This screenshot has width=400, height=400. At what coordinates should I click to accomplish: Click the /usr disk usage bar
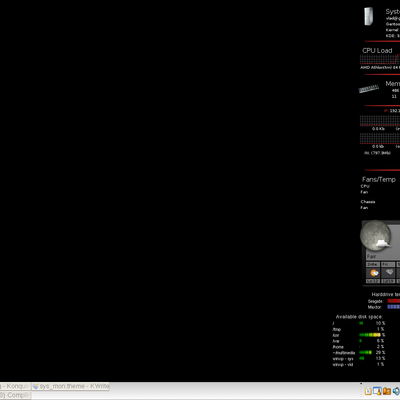(370, 335)
